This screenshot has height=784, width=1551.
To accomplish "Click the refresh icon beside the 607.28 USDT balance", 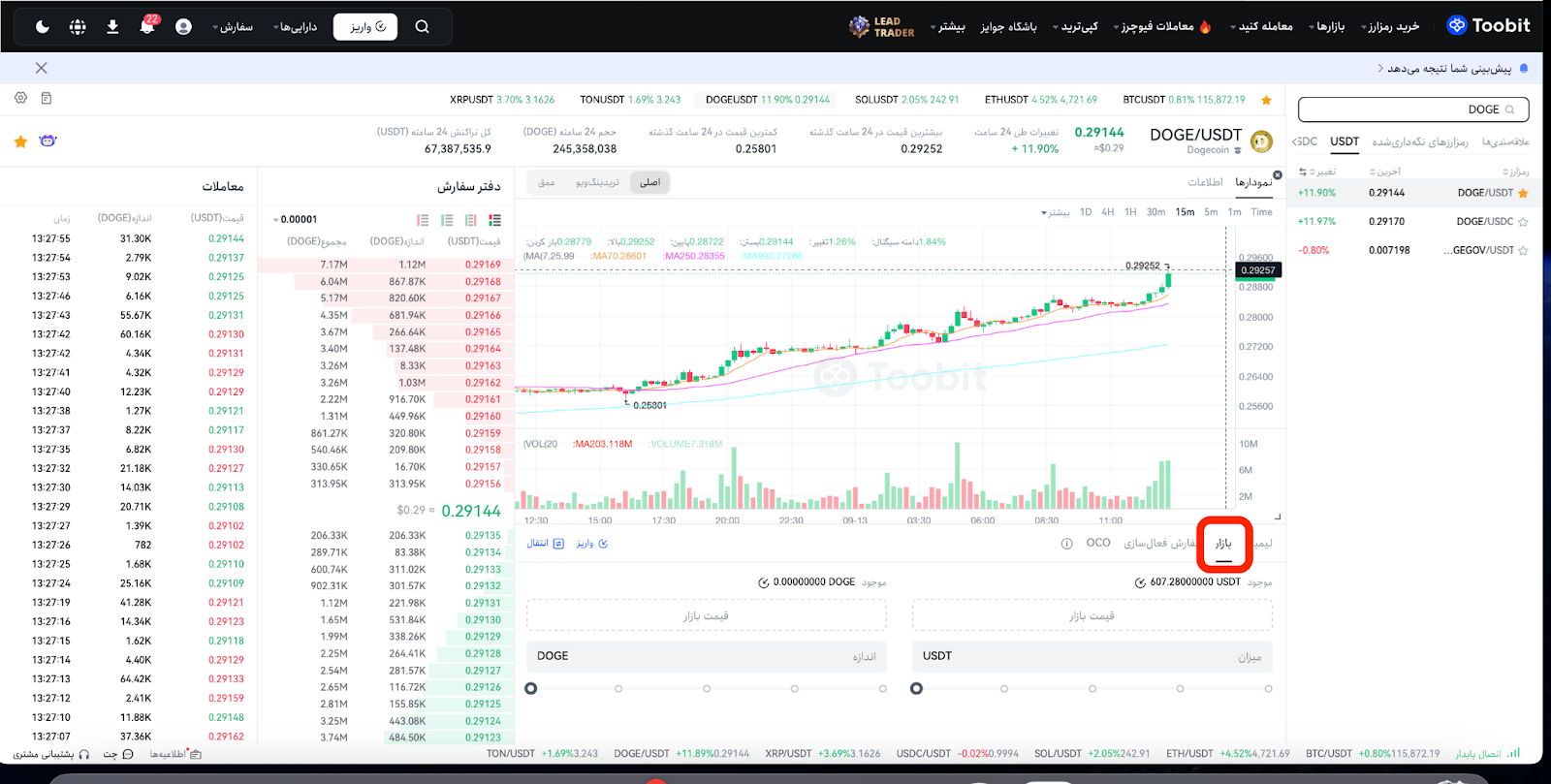I will [1140, 582].
